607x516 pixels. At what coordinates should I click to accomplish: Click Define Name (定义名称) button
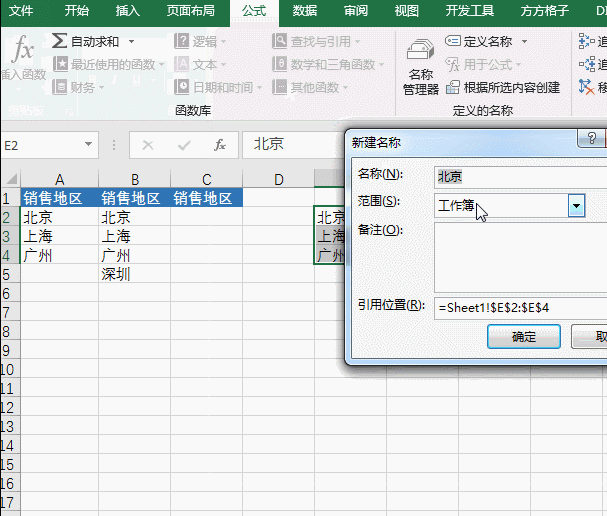(x=480, y=41)
